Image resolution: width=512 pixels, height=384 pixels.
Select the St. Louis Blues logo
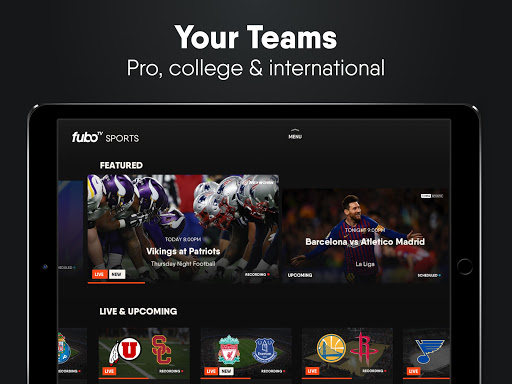(430, 351)
